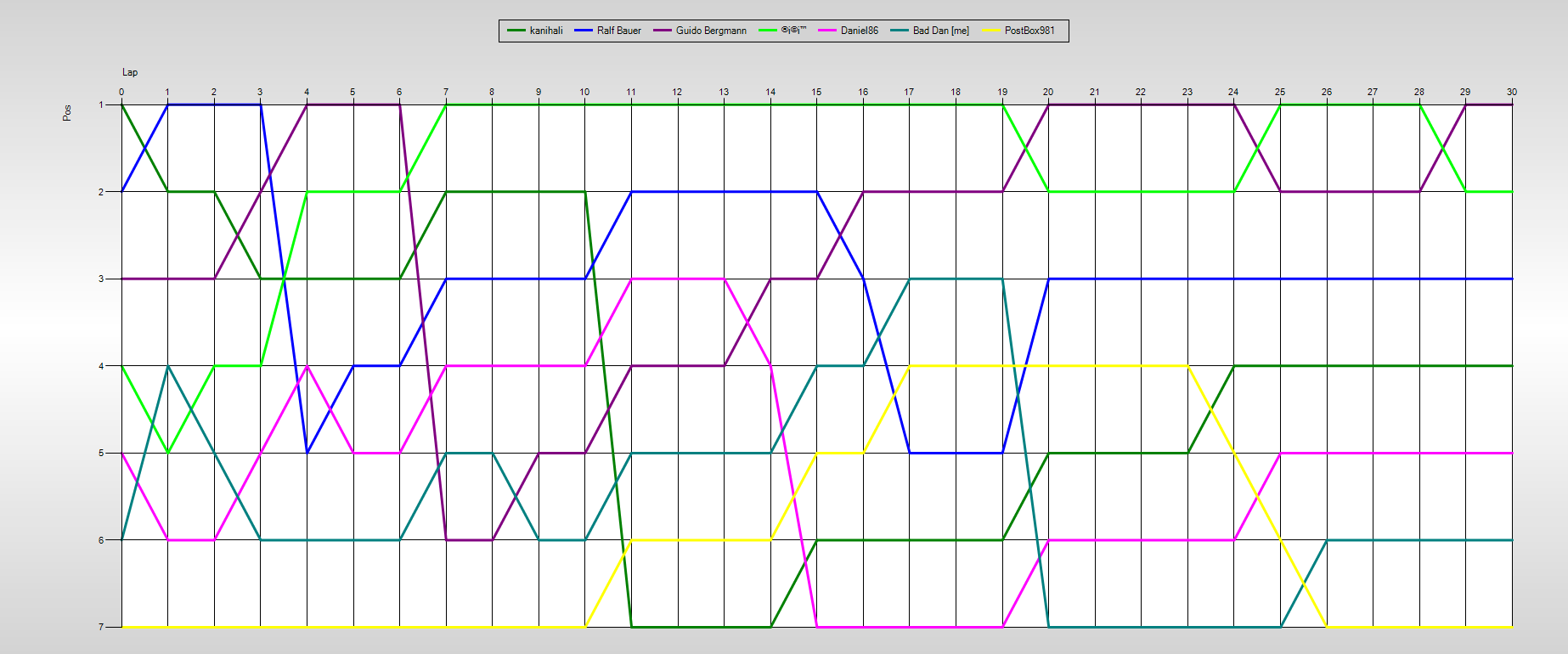Image resolution: width=1568 pixels, height=654 pixels.
Task: Click kanihali's dark green legend swatch
Action: [516, 31]
